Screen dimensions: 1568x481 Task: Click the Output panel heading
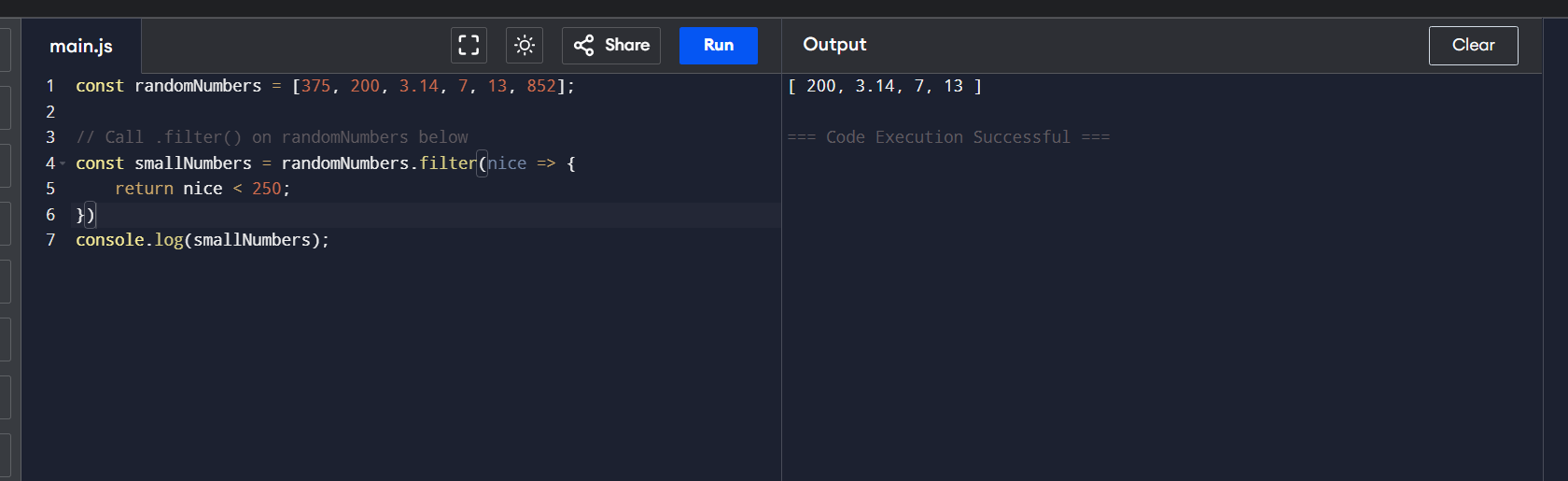click(834, 45)
